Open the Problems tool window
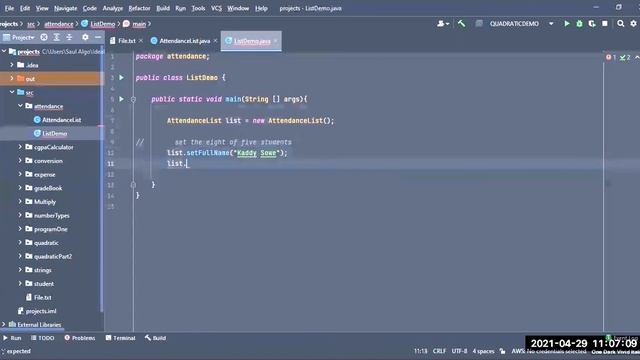 pos(80,338)
